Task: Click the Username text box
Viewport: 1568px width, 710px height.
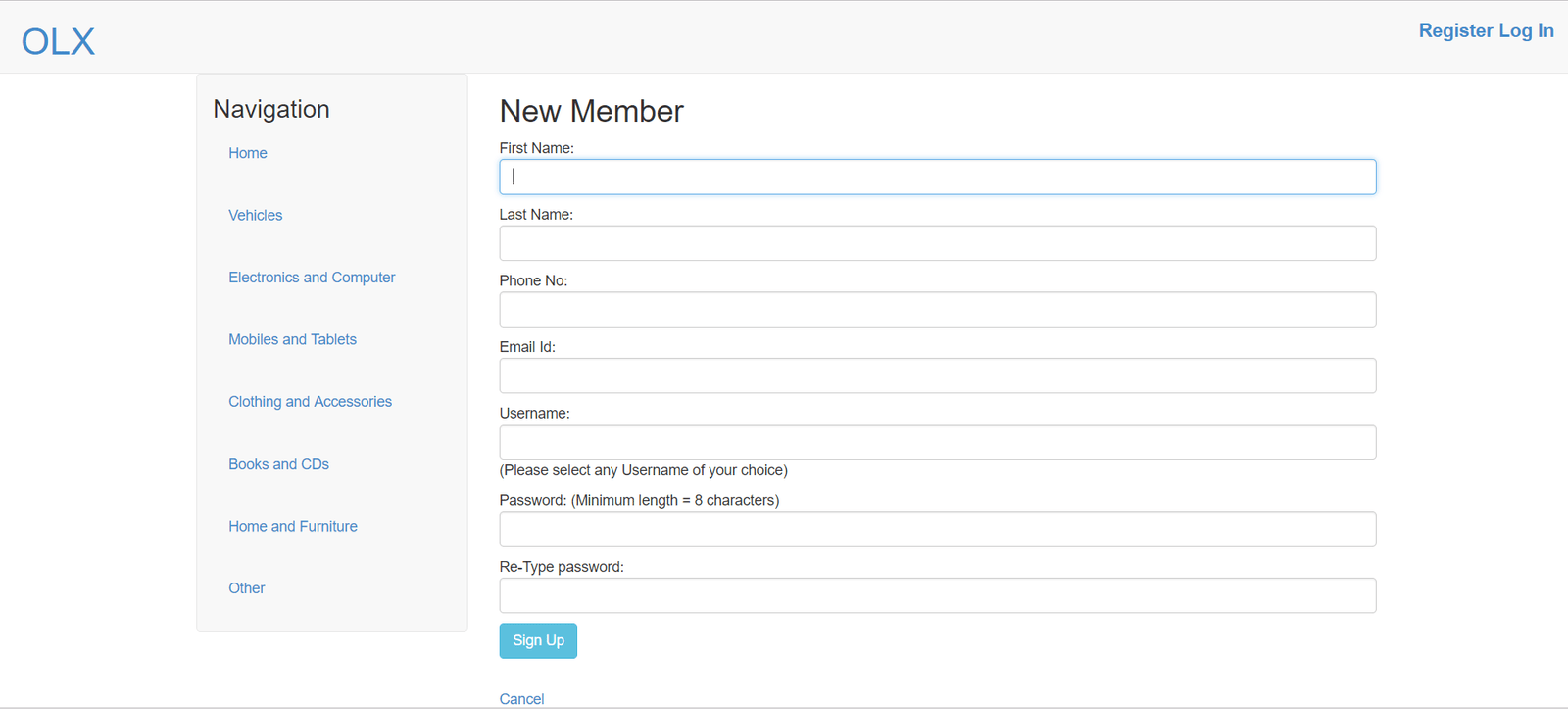Action: 937,442
